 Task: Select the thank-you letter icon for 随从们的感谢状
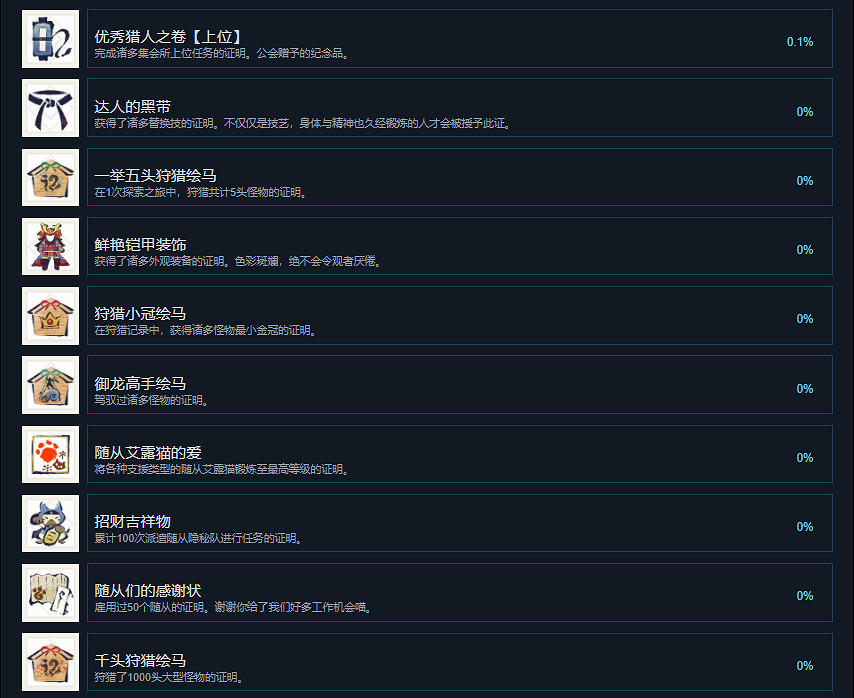50,593
